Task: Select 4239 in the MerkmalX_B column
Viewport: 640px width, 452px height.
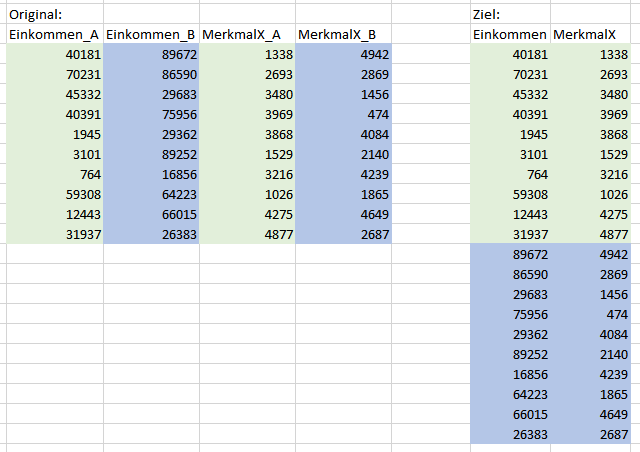Action: (x=343, y=174)
